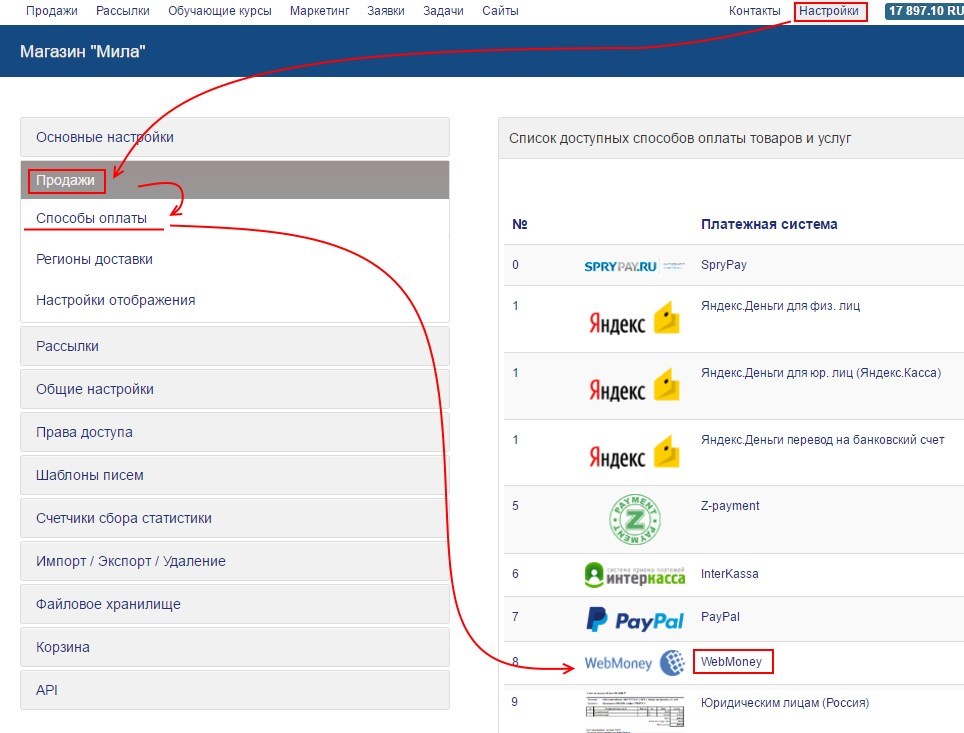Expand the Корзина sidebar section
Image resolution: width=964 pixels, height=733 pixels.
pos(235,648)
